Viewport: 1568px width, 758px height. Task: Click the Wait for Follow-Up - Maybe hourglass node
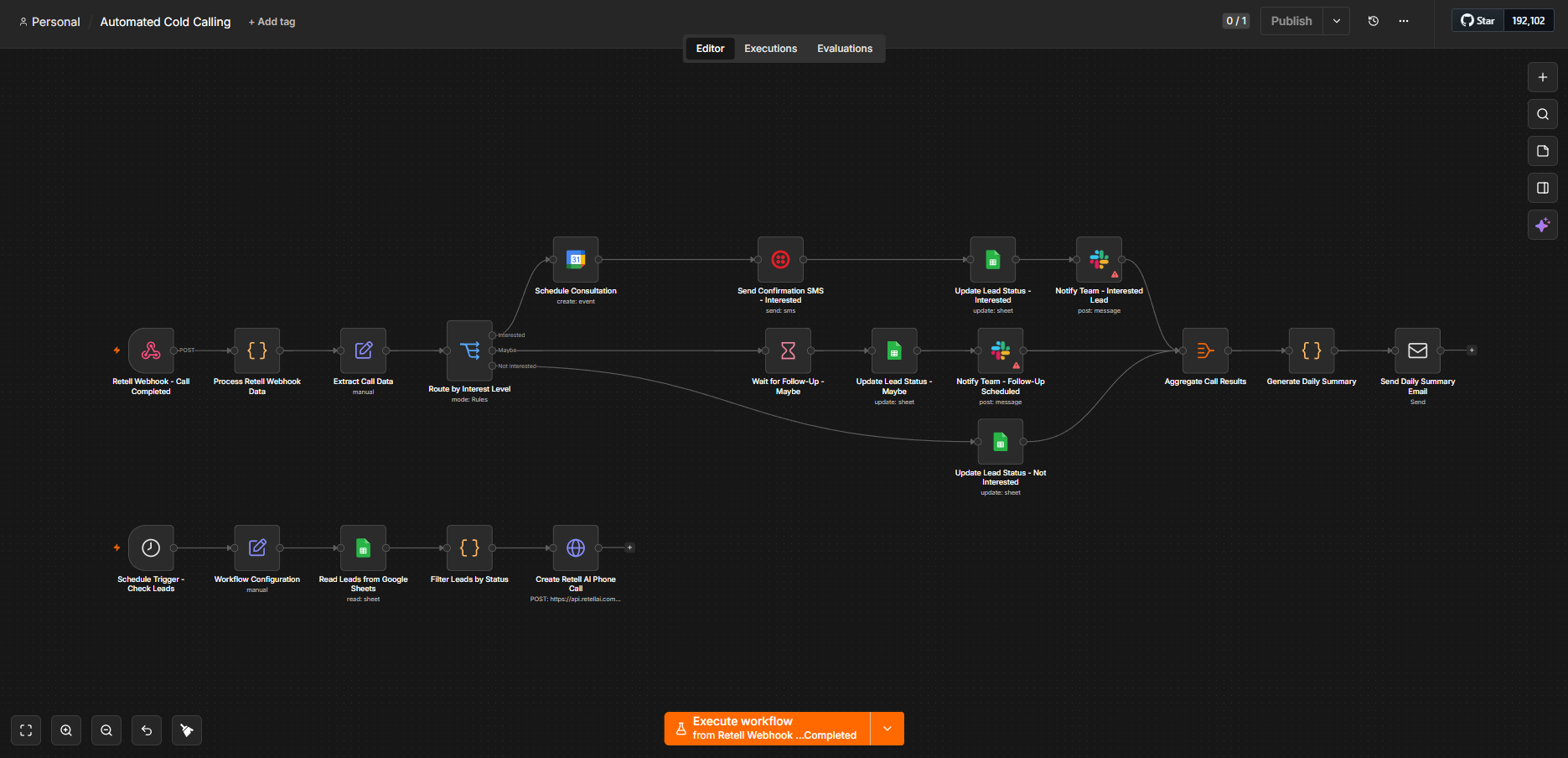(788, 350)
